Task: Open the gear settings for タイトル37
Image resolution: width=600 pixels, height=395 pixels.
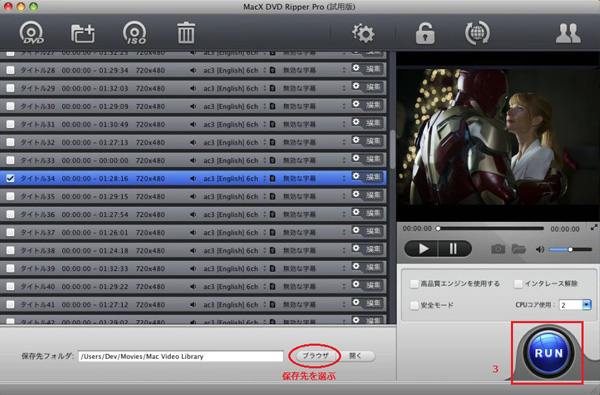Action: (x=356, y=230)
